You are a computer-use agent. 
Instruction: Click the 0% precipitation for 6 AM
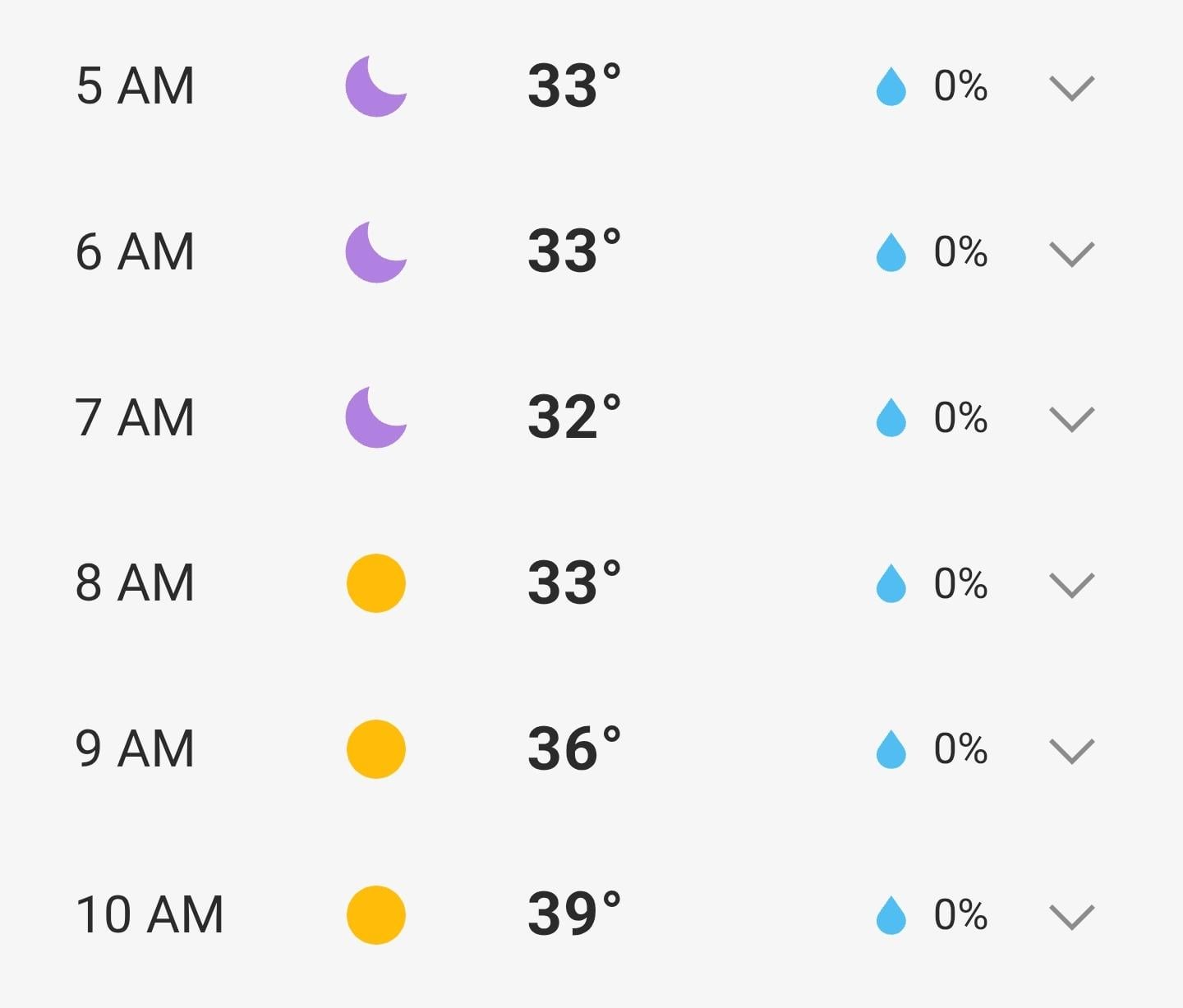pos(960,252)
